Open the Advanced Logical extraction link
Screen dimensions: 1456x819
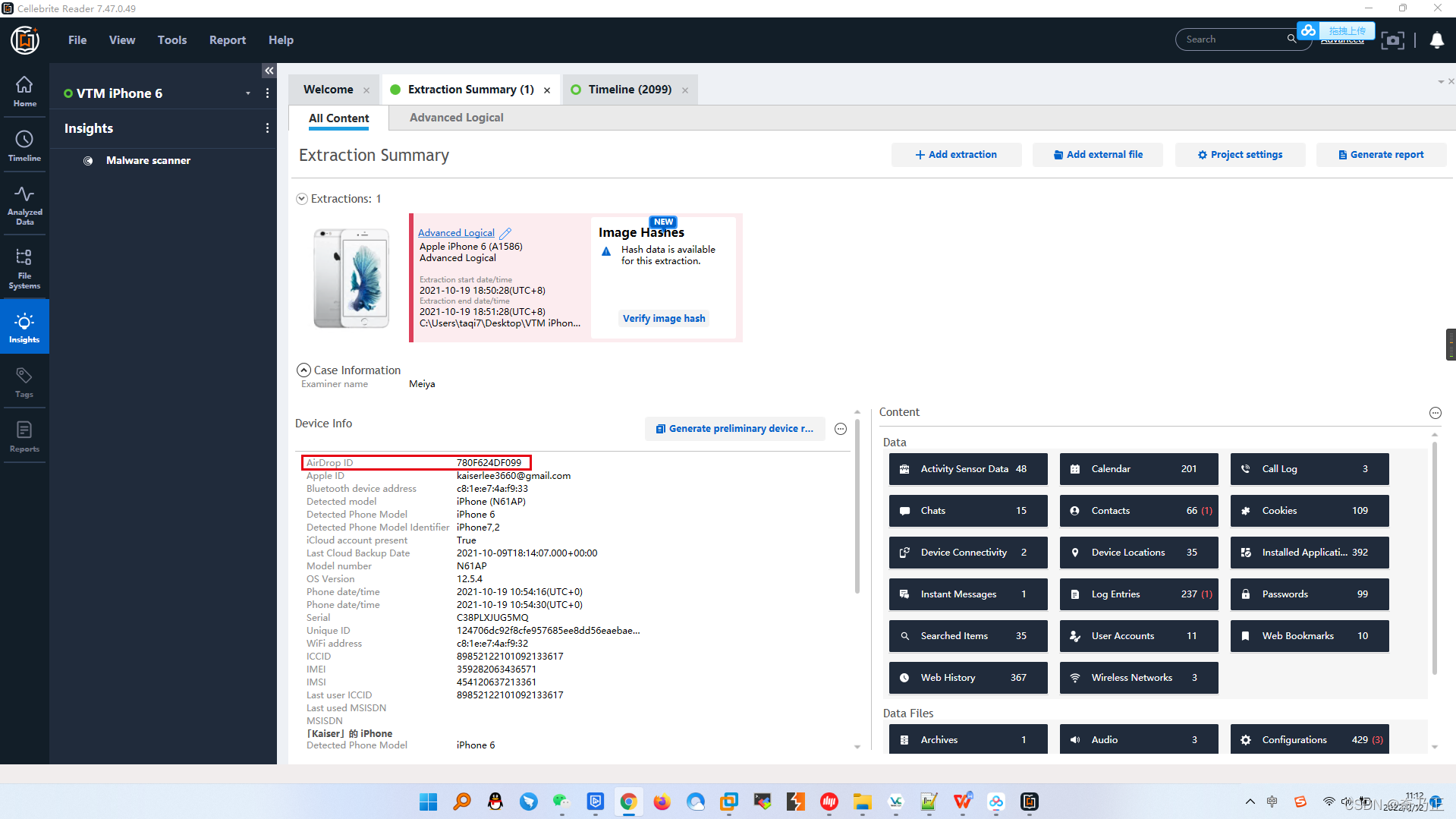[x=456, y=233]
